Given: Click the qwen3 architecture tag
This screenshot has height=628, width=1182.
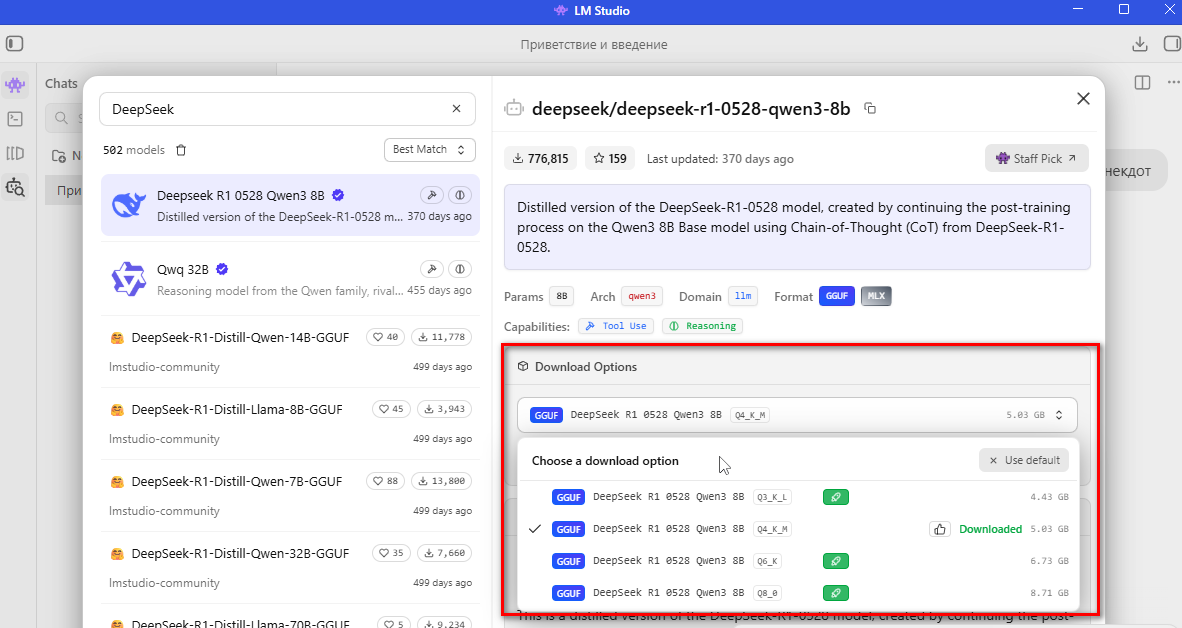Looking at the screenshot, I should [642, 296].
